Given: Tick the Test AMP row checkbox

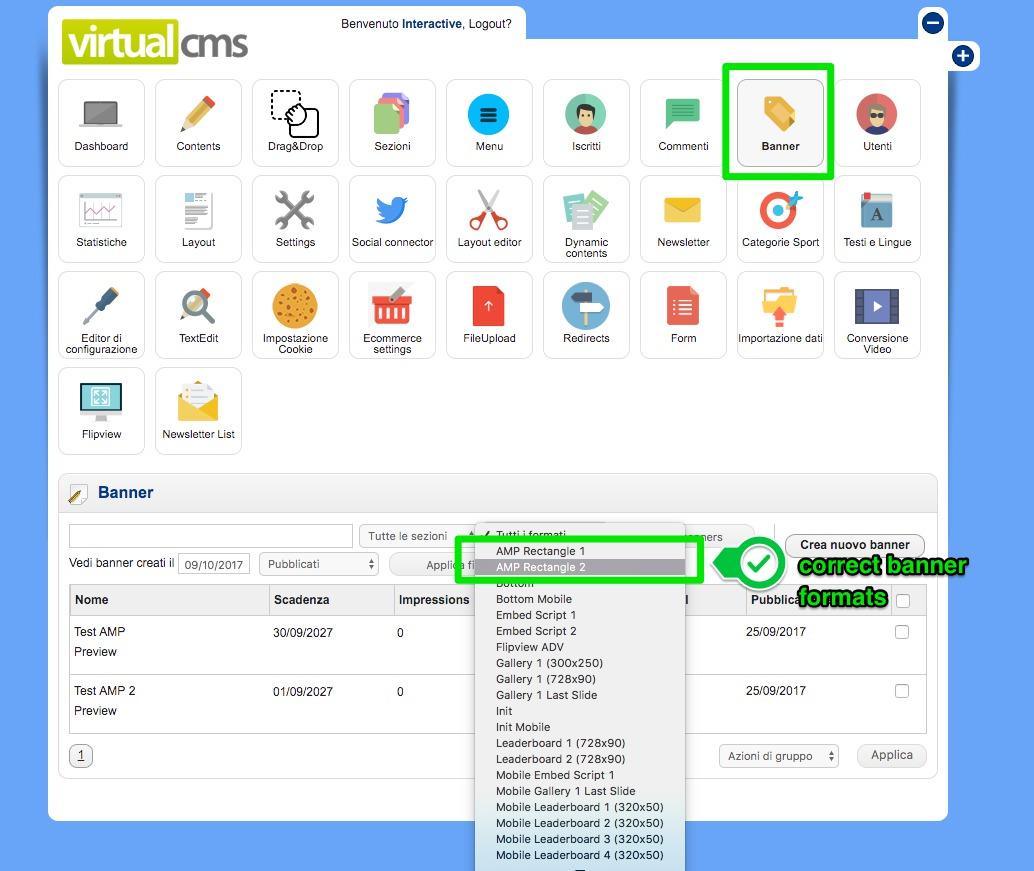Looking at the screenshot, I should tap(902, 632).
